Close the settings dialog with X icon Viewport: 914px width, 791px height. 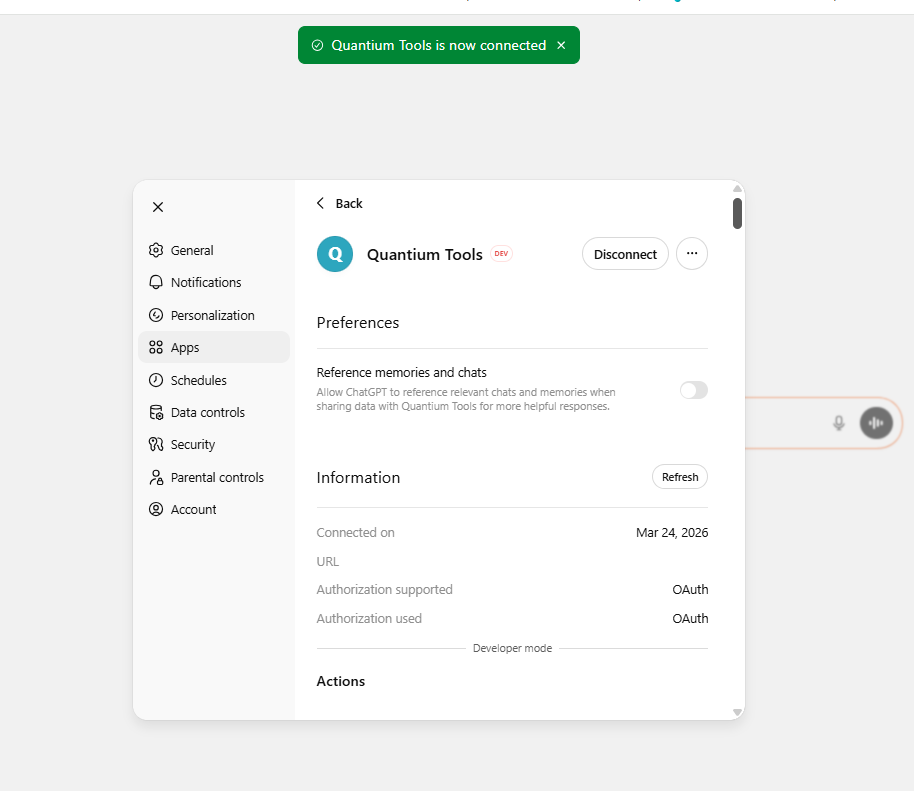(x=158, y=207)
